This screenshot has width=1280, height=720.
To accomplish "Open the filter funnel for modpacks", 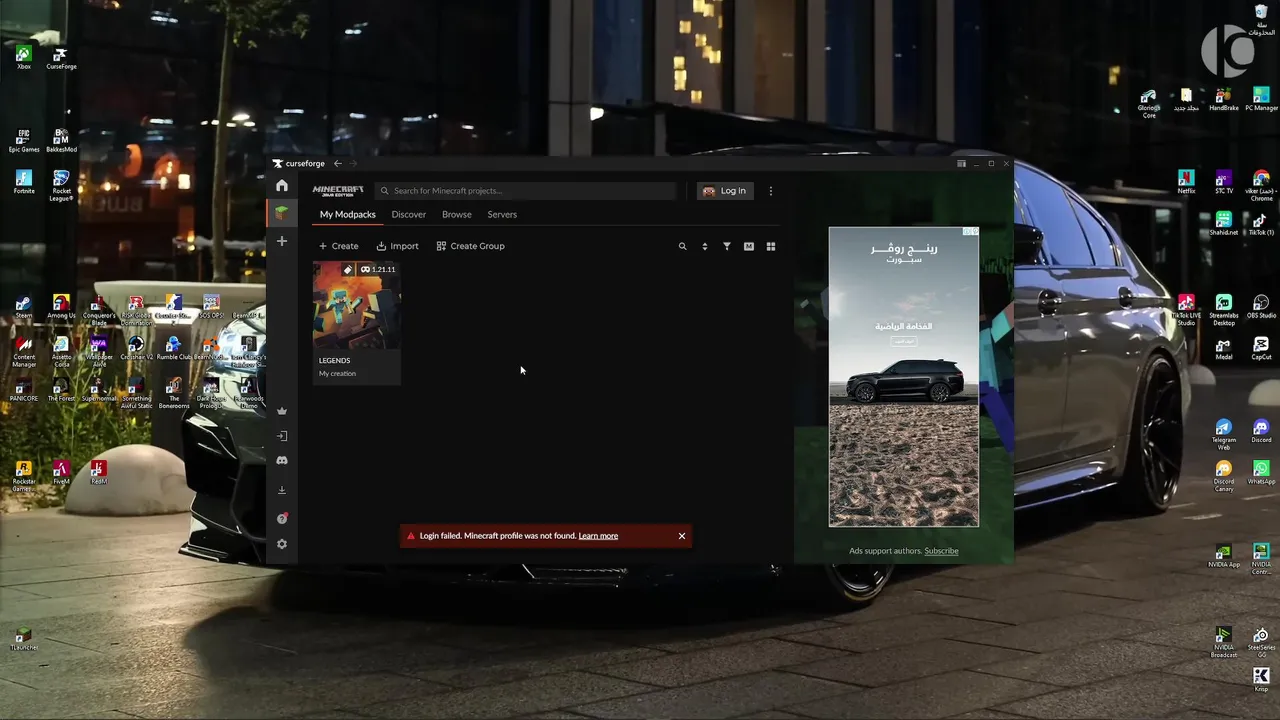I will pos(727,246).
